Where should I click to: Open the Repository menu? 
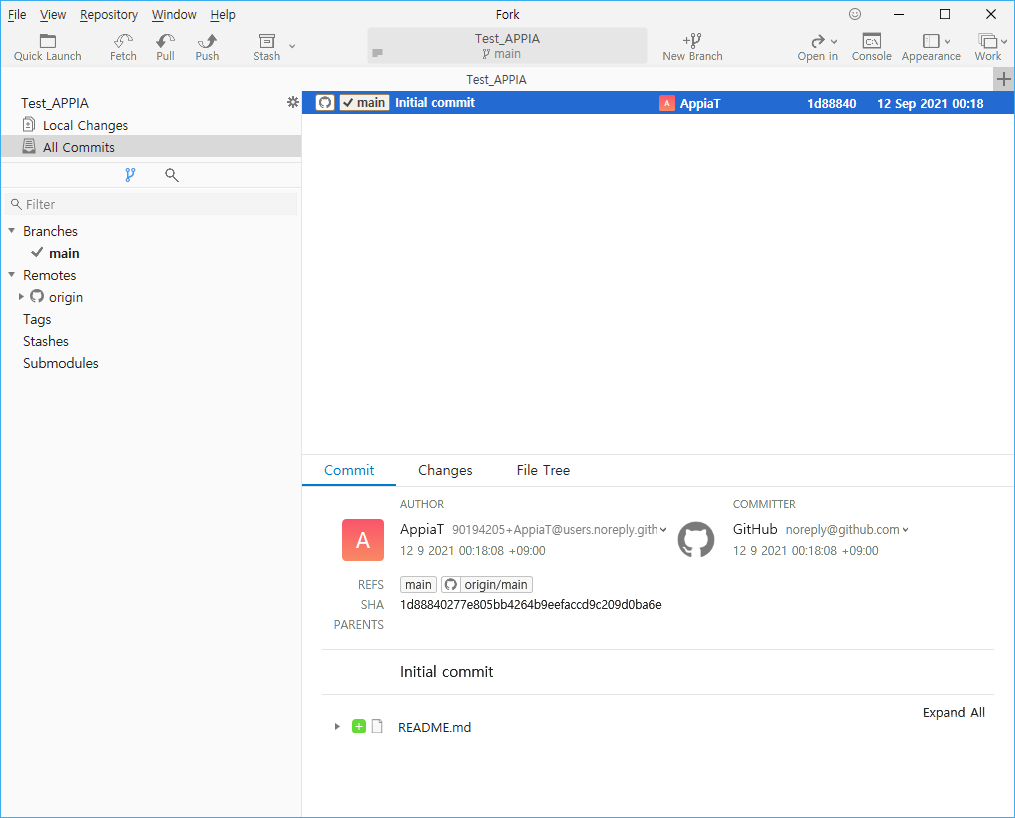(x=109, y=14)
